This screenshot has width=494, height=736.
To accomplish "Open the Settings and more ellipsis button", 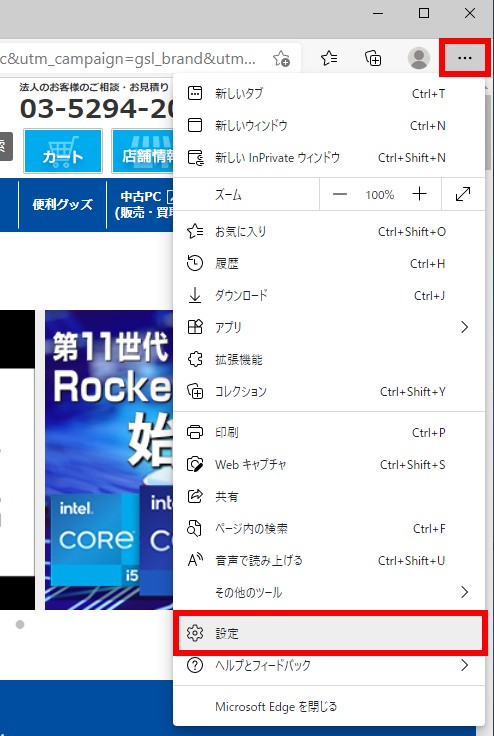I will tap(464, 58).
